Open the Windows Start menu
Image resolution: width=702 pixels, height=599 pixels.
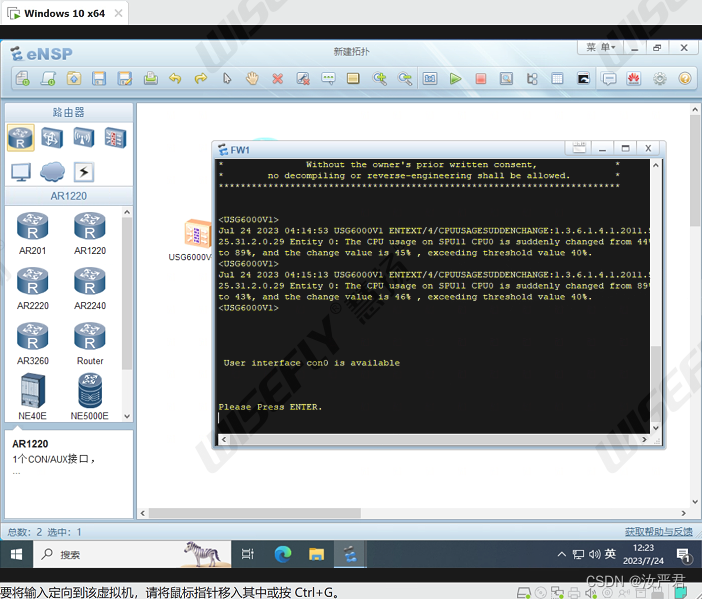pos(16,555)
